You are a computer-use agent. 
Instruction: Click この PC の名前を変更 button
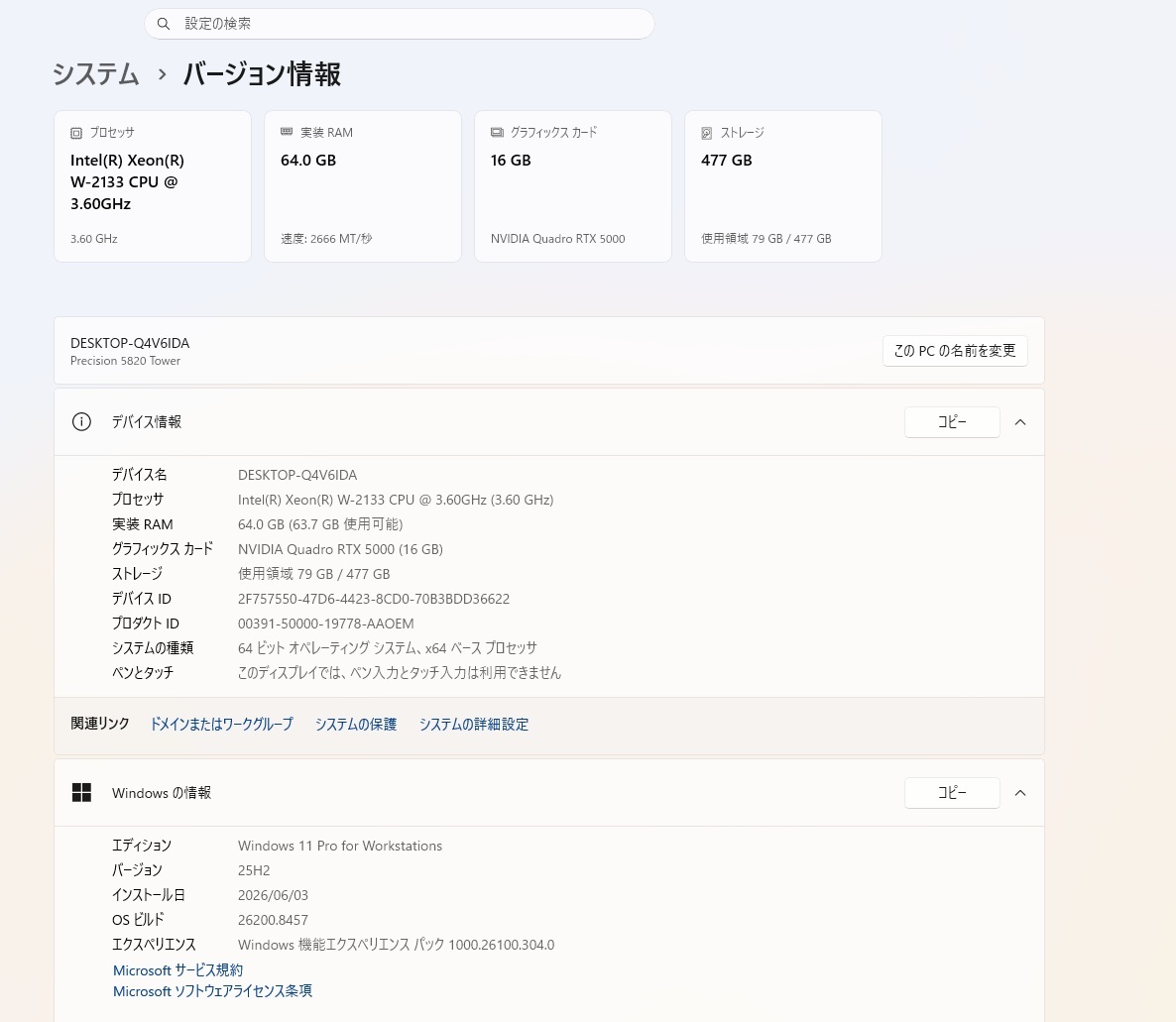click(955, 351)
